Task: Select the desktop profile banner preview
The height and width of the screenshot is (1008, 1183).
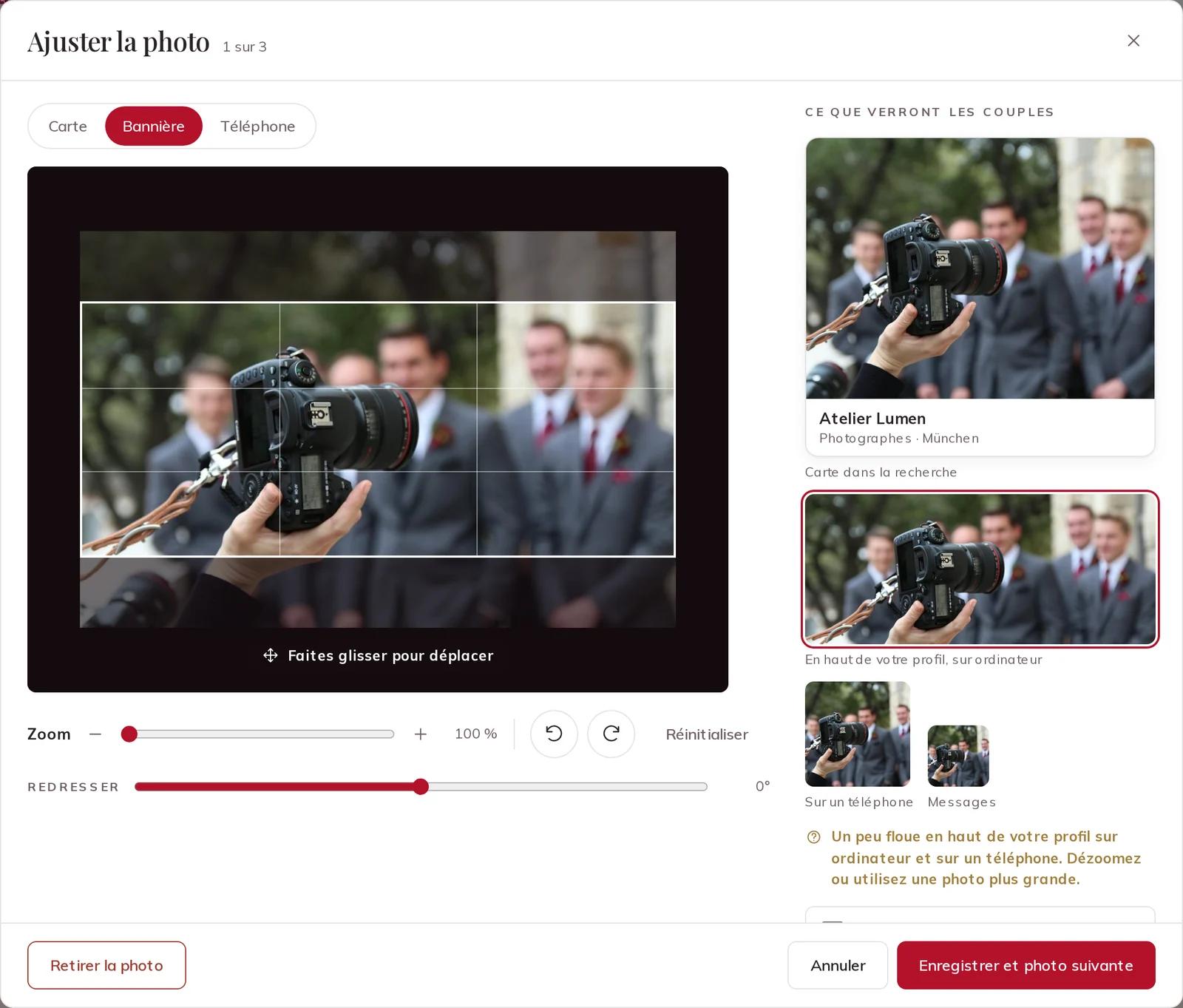Action: pos(980,569)
